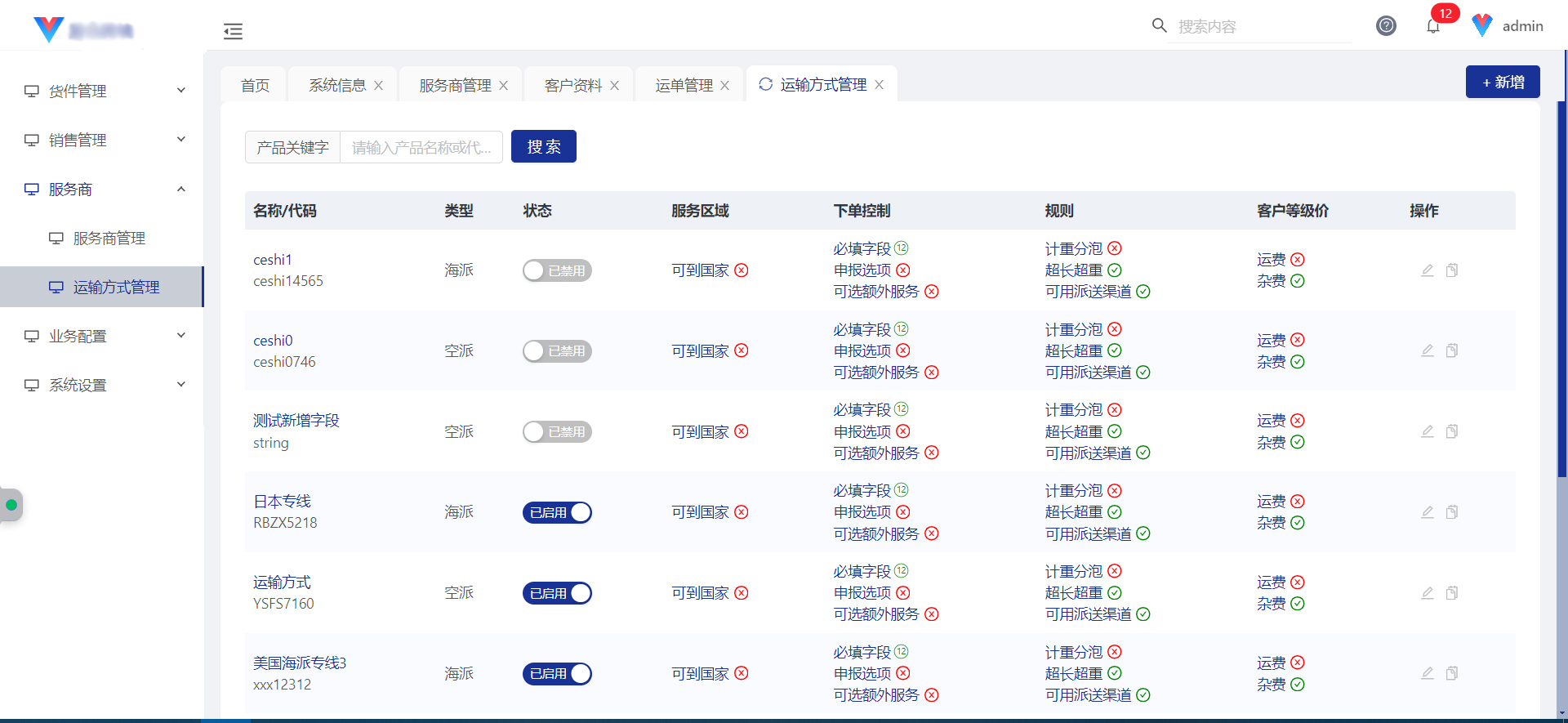Open the 美国海派专线3 name link
Viewport: 1568px width, 723px height.
tap(300, 663)
